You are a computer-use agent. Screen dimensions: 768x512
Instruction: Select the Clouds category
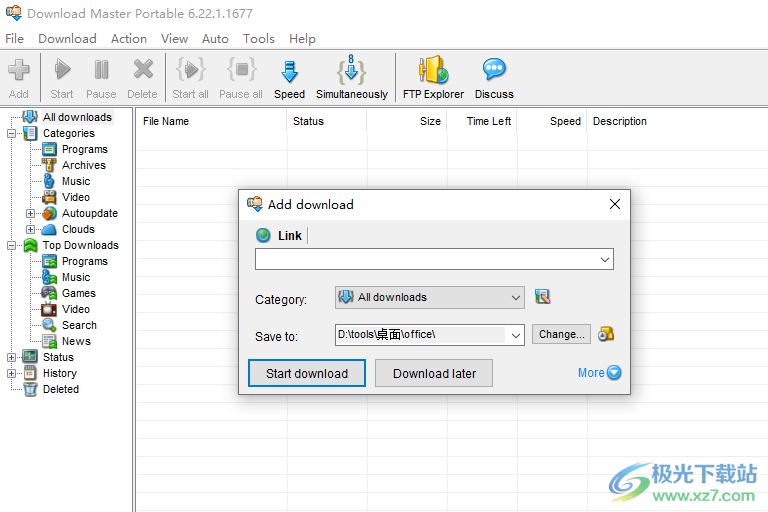point(78,229)
